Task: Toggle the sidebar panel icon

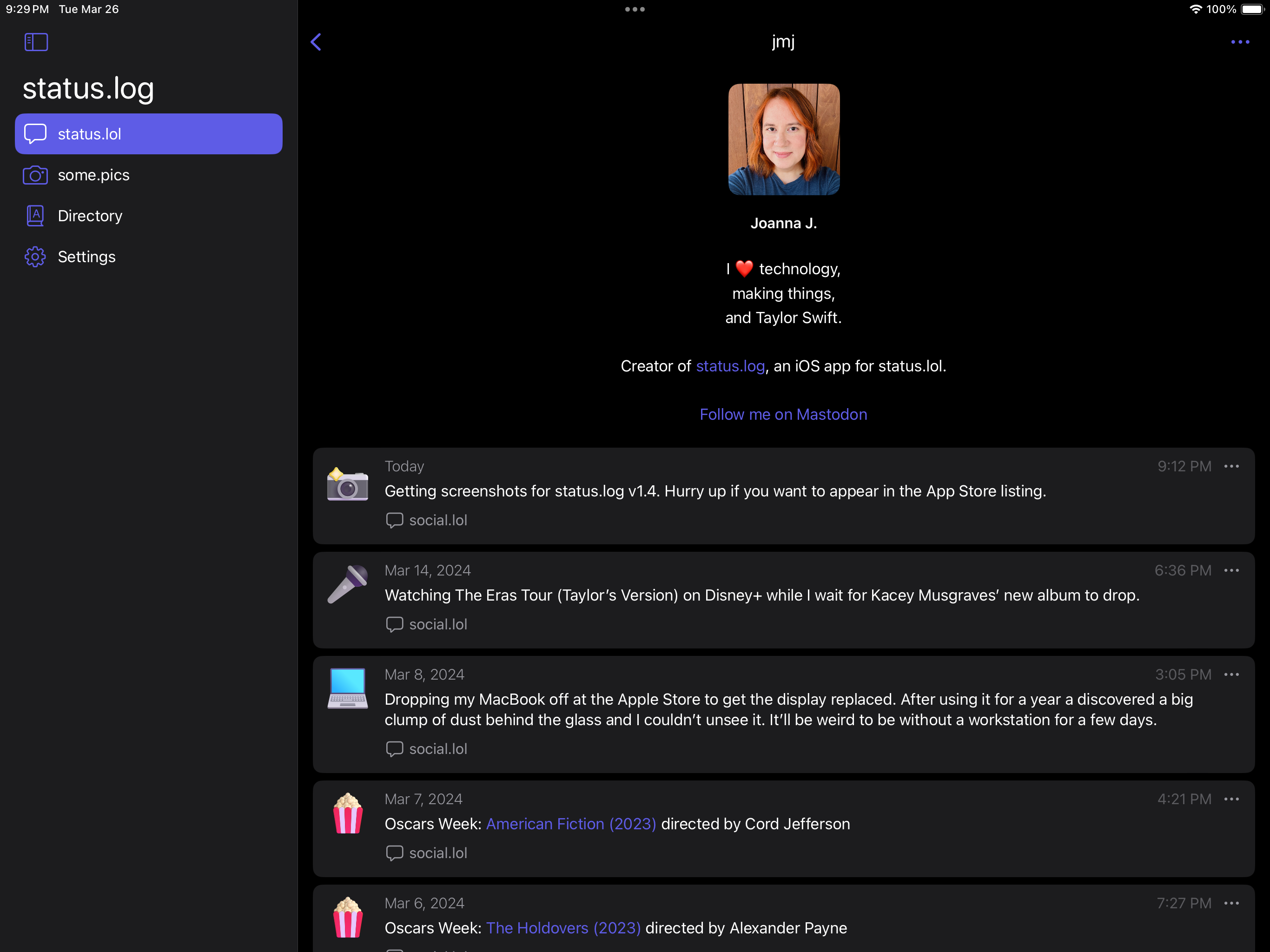Action: 36,42
